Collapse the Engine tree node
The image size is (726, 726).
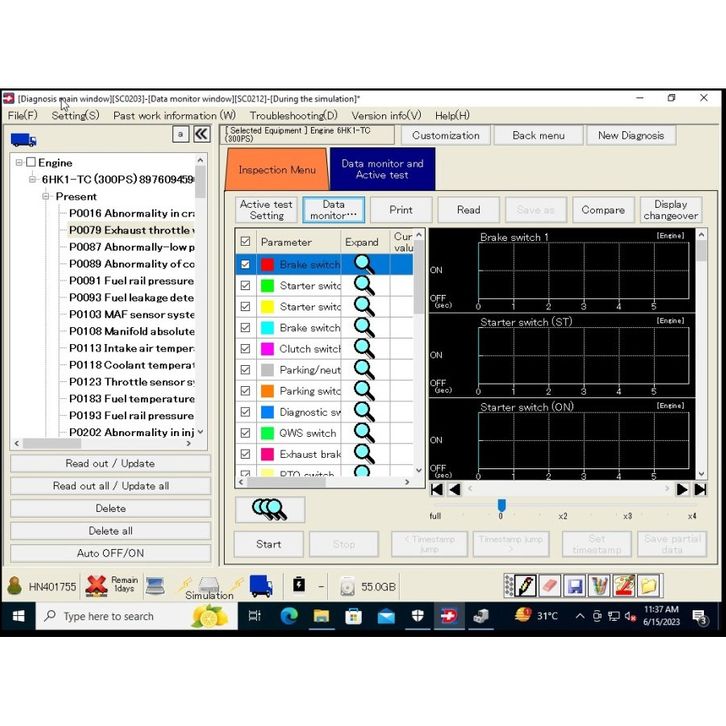tap(18, 162)
